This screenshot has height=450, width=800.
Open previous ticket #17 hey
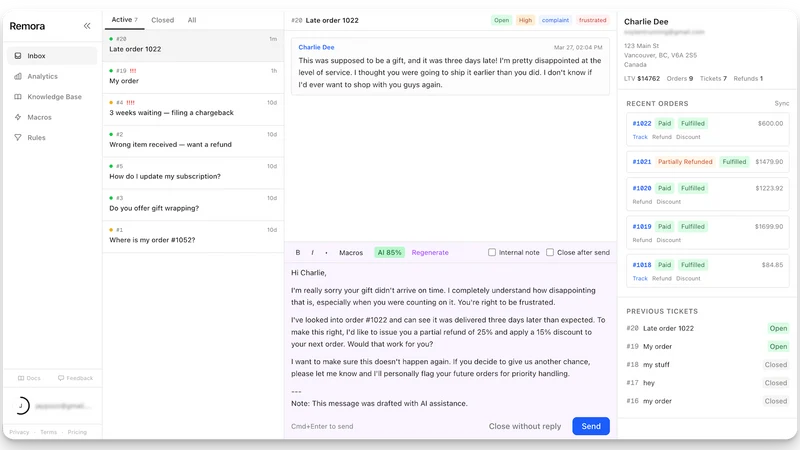[x=708, y=383]
